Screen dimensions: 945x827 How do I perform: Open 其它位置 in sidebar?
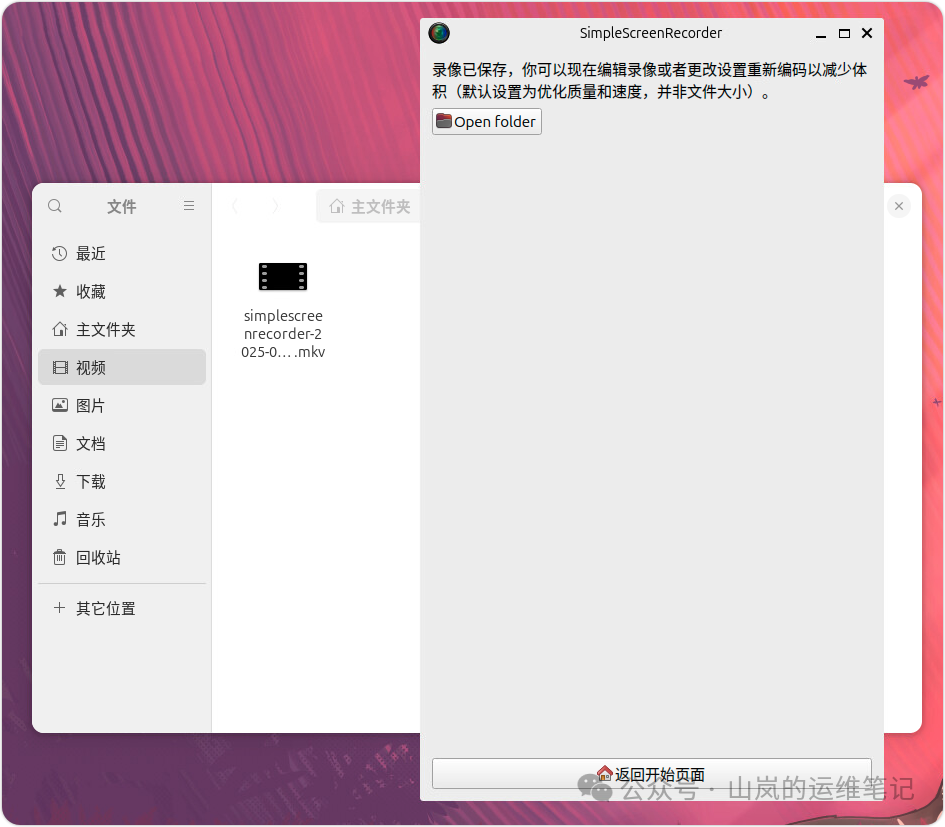tap(122, 608)
